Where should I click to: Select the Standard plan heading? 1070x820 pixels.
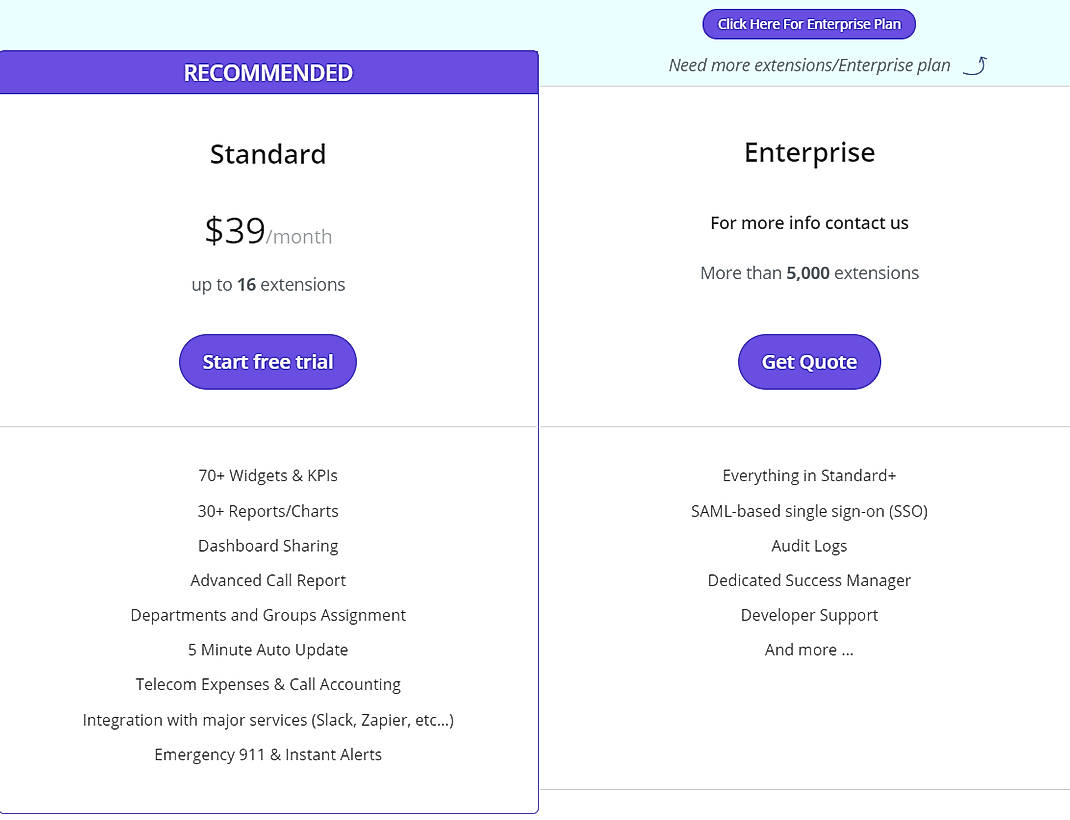point(267,154)
